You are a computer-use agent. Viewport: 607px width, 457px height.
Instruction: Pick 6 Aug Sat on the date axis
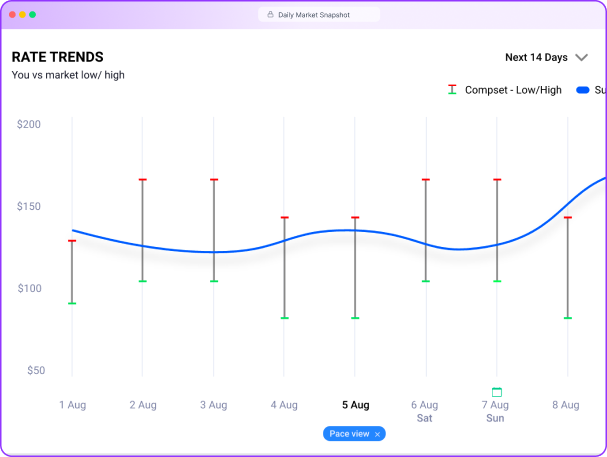pyautogui.click(x=425, y=411)
